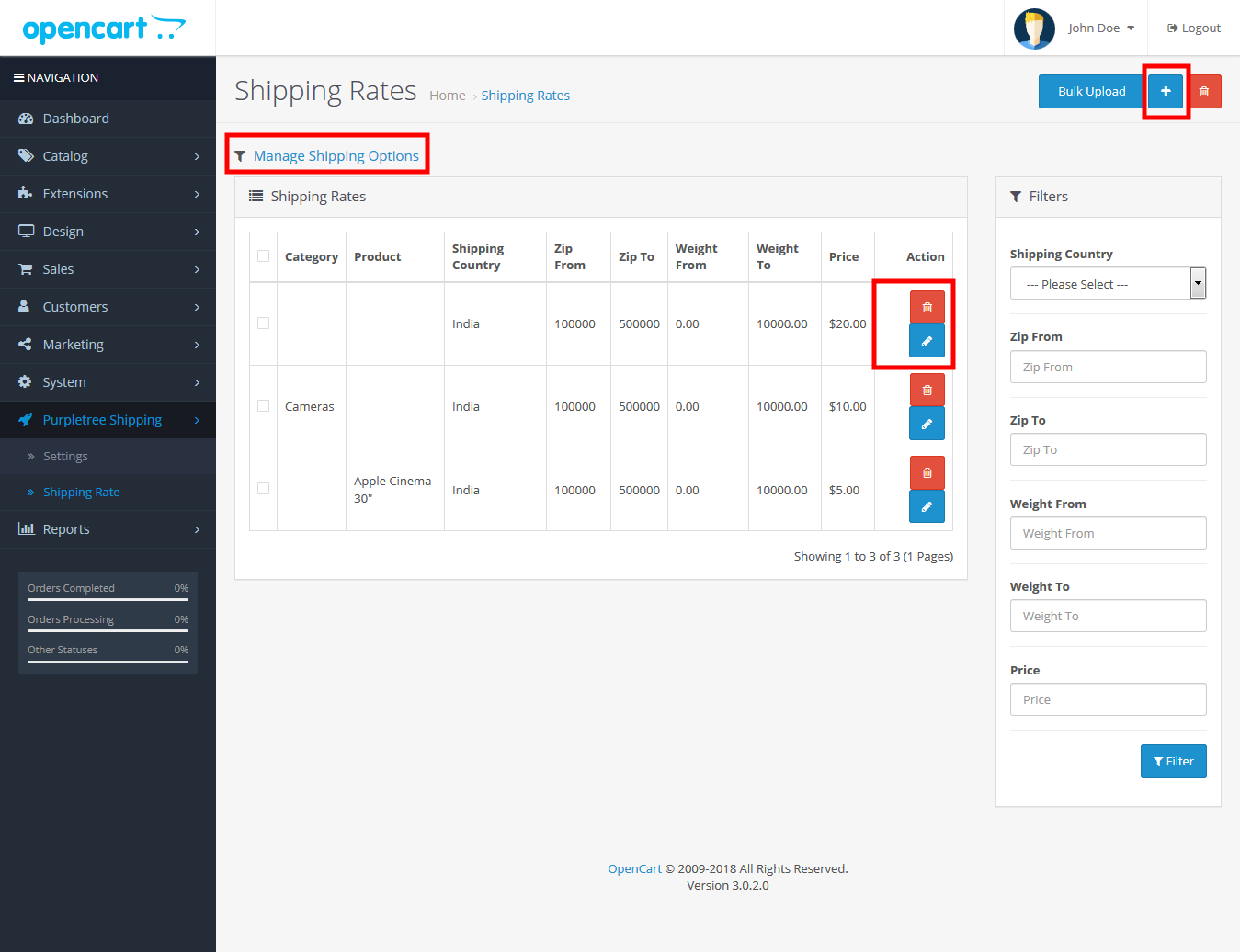Click the Sales cart icon
The height and width of the screenshot is (952, 1240).
[x=26, y=269]
